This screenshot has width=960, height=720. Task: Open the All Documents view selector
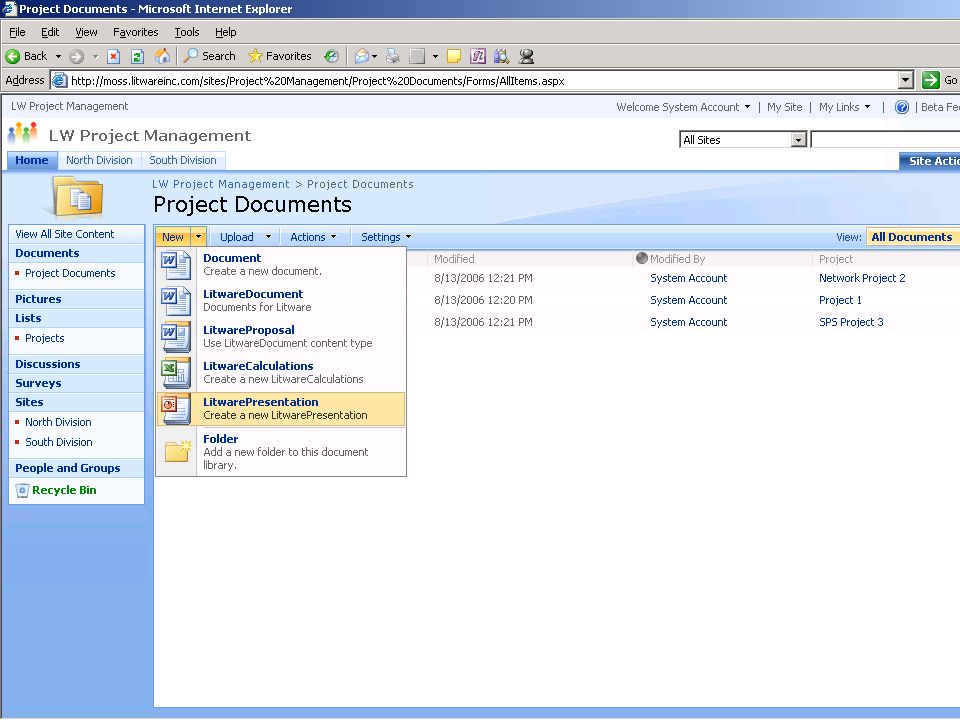pos(912,237)
